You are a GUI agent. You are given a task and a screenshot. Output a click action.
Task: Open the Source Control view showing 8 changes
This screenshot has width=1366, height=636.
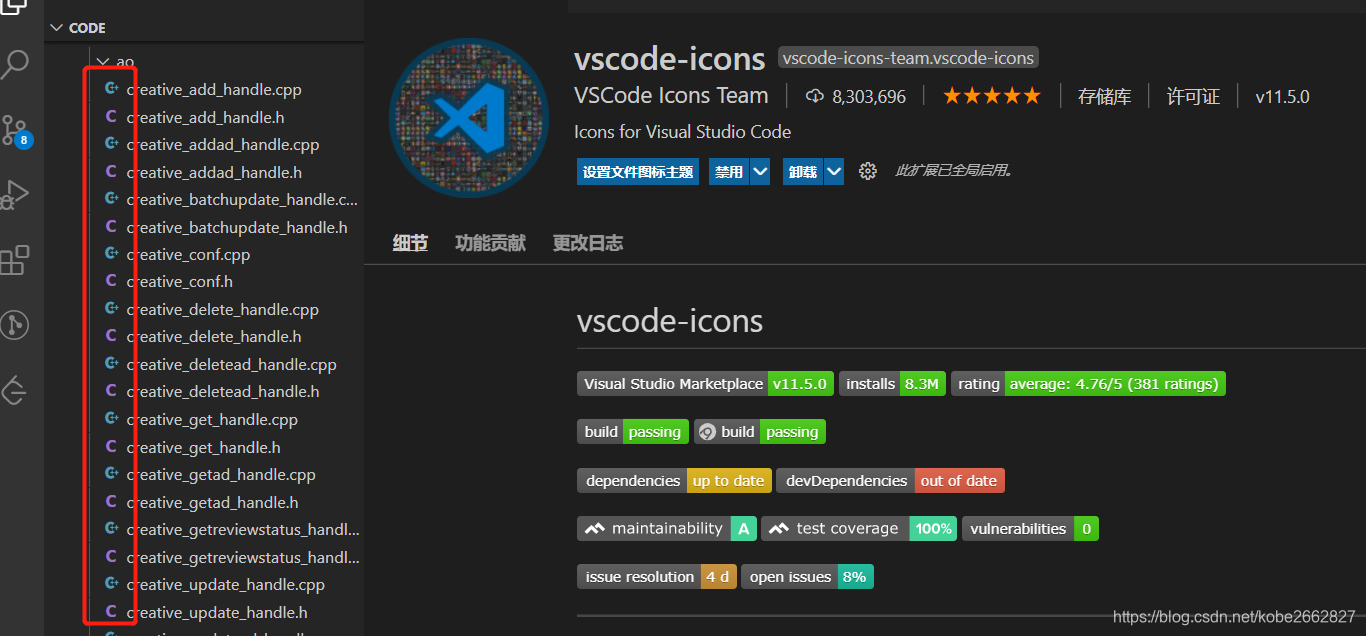[15, 129]
